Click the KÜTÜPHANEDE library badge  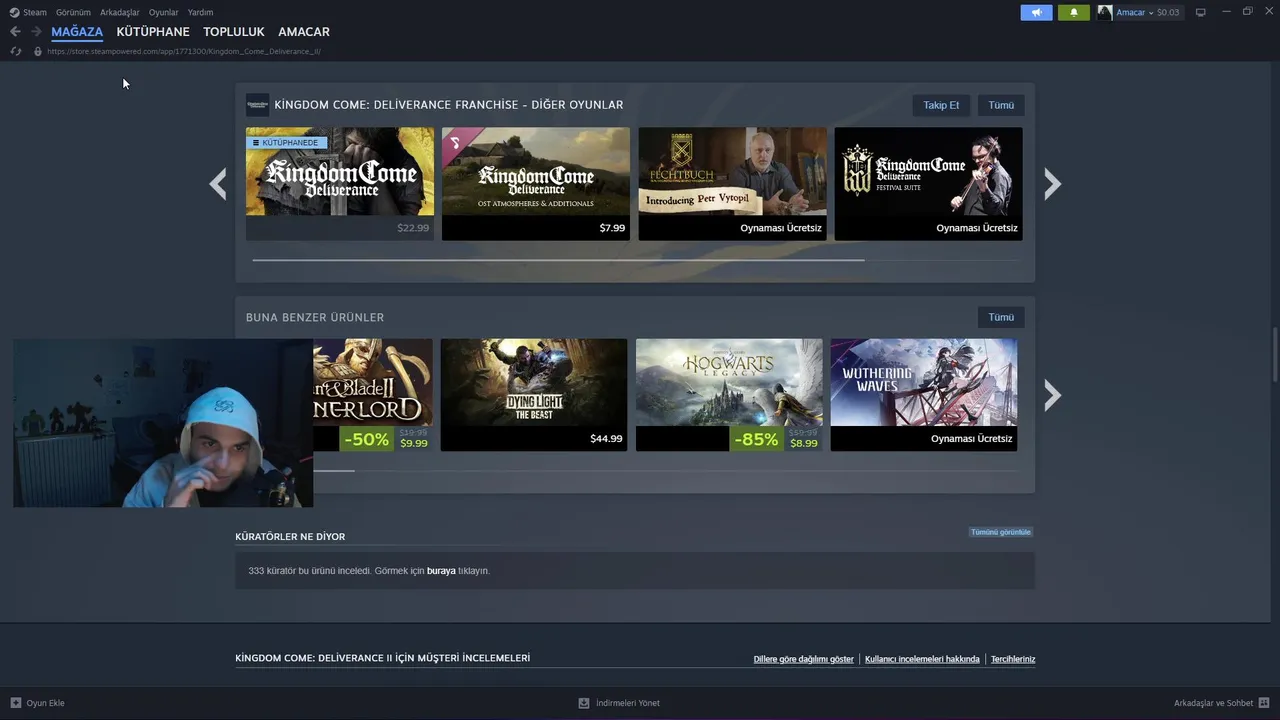coord(286,143)
